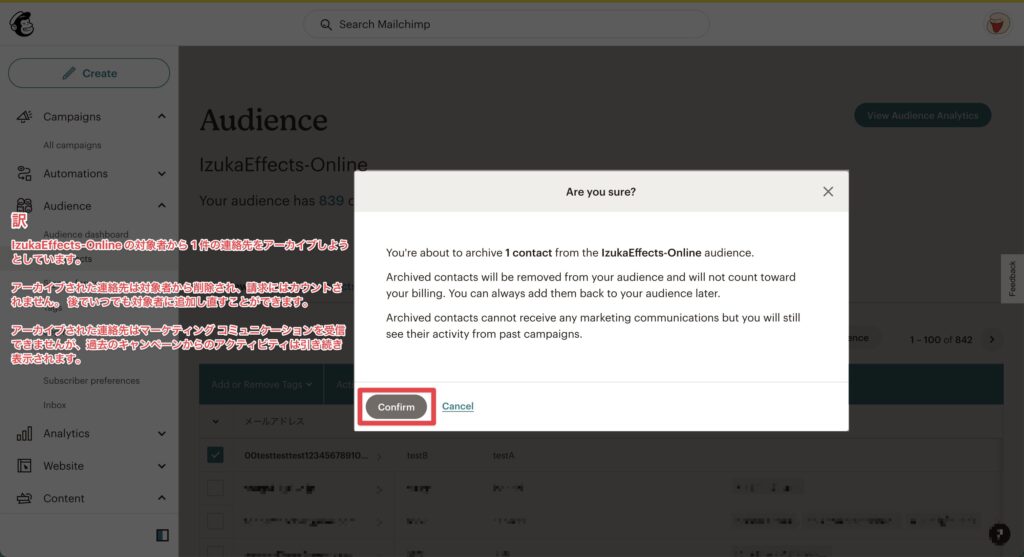The image size is (1024, 557).
Task: Expand the Website menu chevron
Action: (161, 466)
